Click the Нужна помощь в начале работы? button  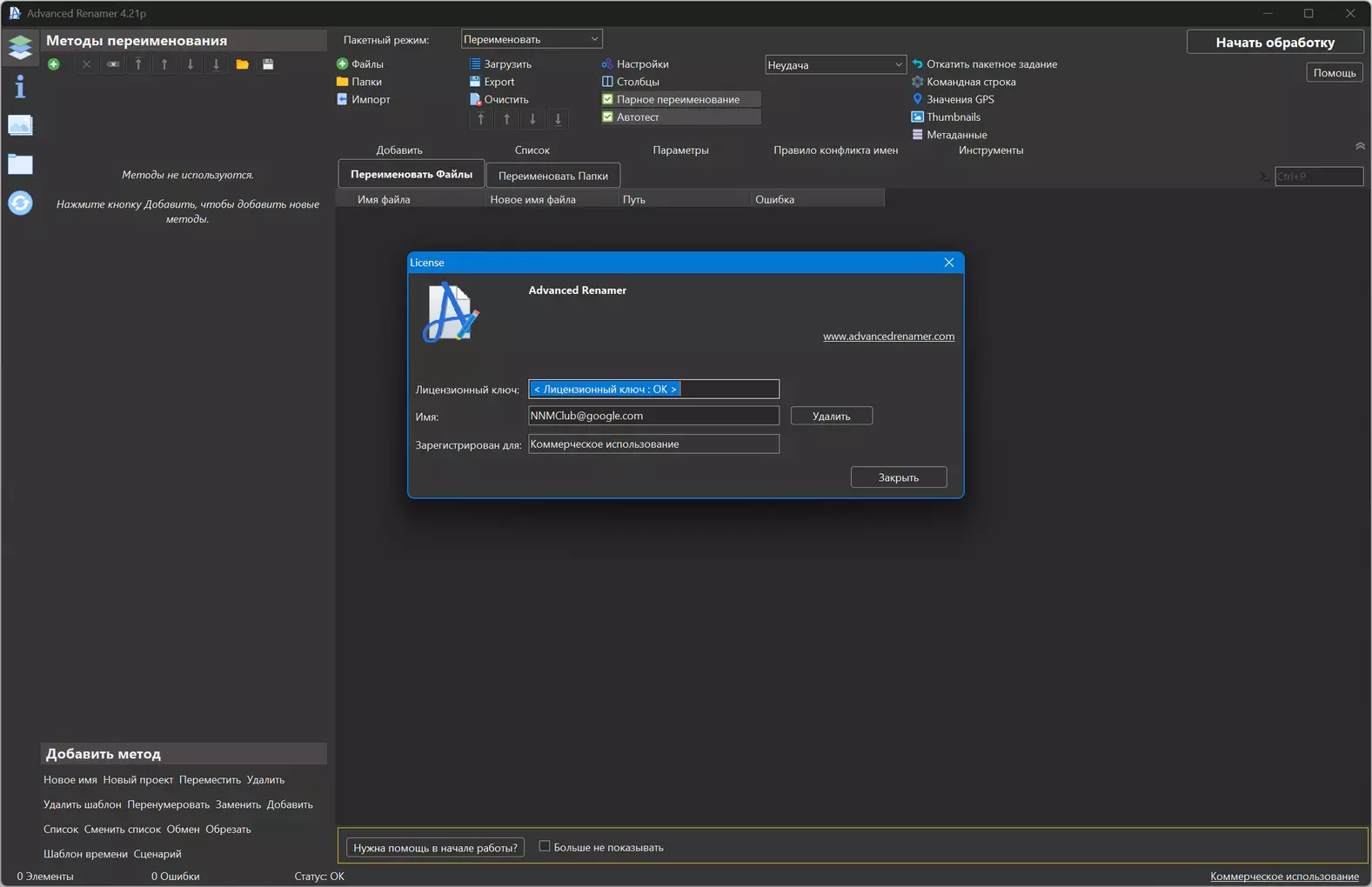[x=435, y=848]
